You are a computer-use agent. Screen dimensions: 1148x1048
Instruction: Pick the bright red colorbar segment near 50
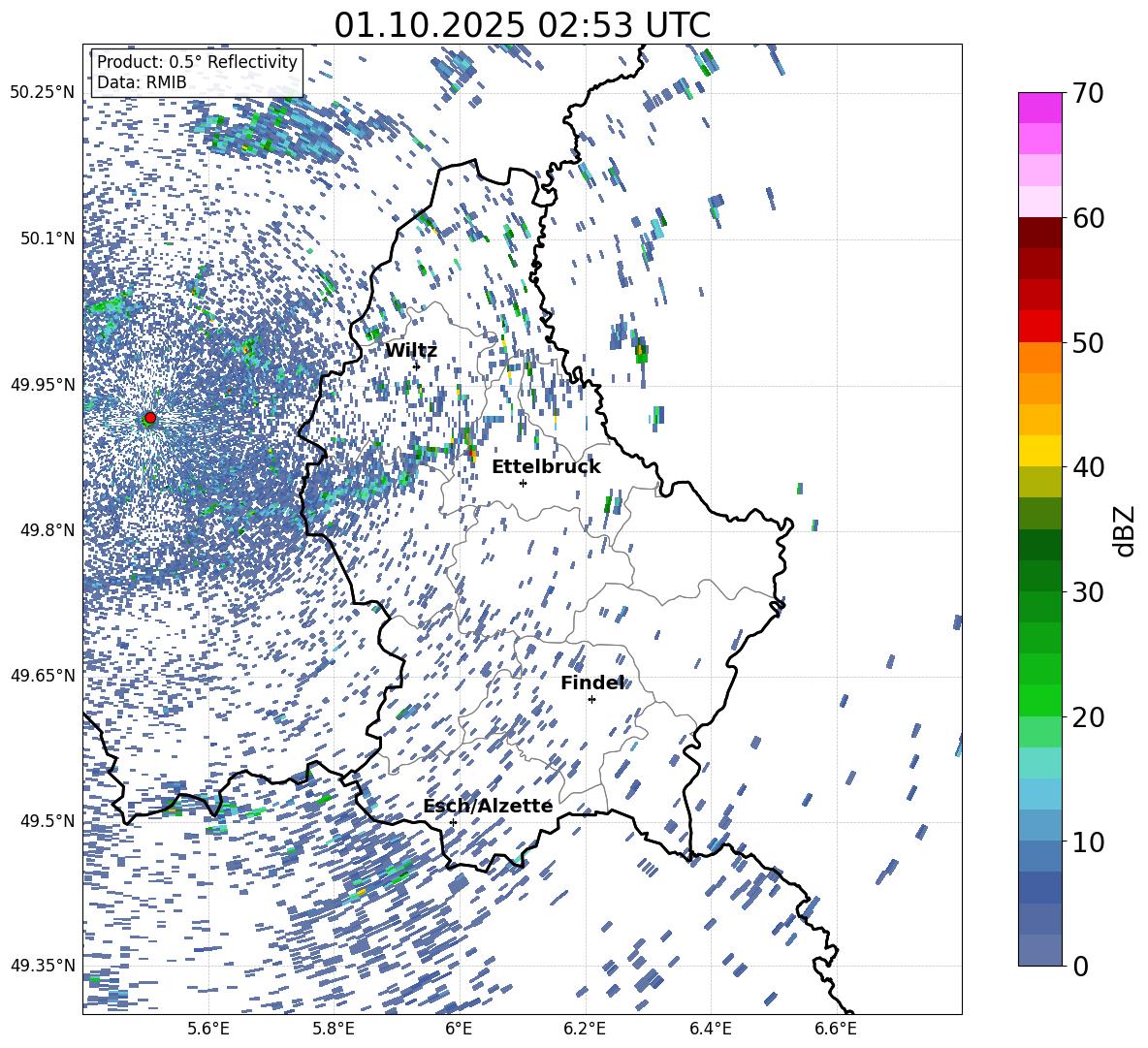pos(1039,326)
